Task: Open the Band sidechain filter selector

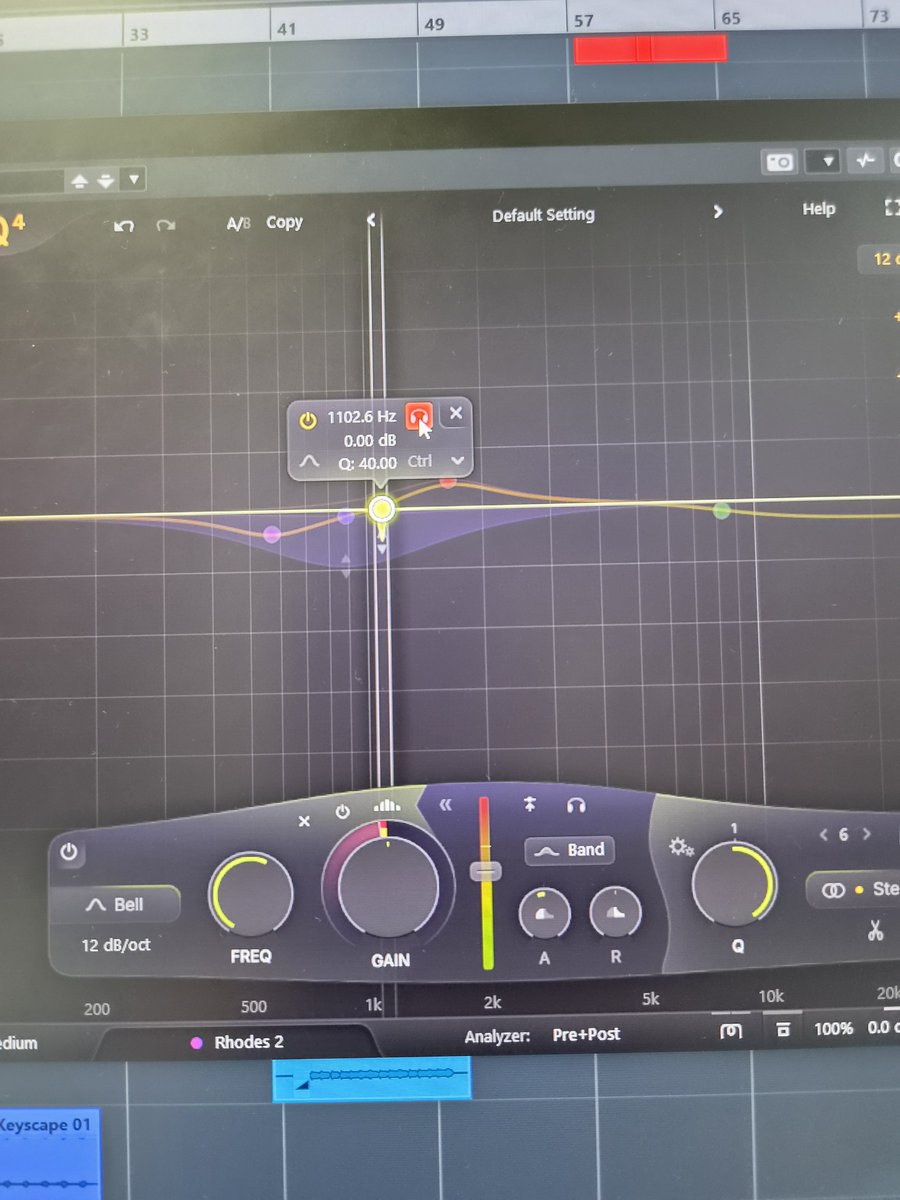Action: pyautogui.click(x=570, y=851)
